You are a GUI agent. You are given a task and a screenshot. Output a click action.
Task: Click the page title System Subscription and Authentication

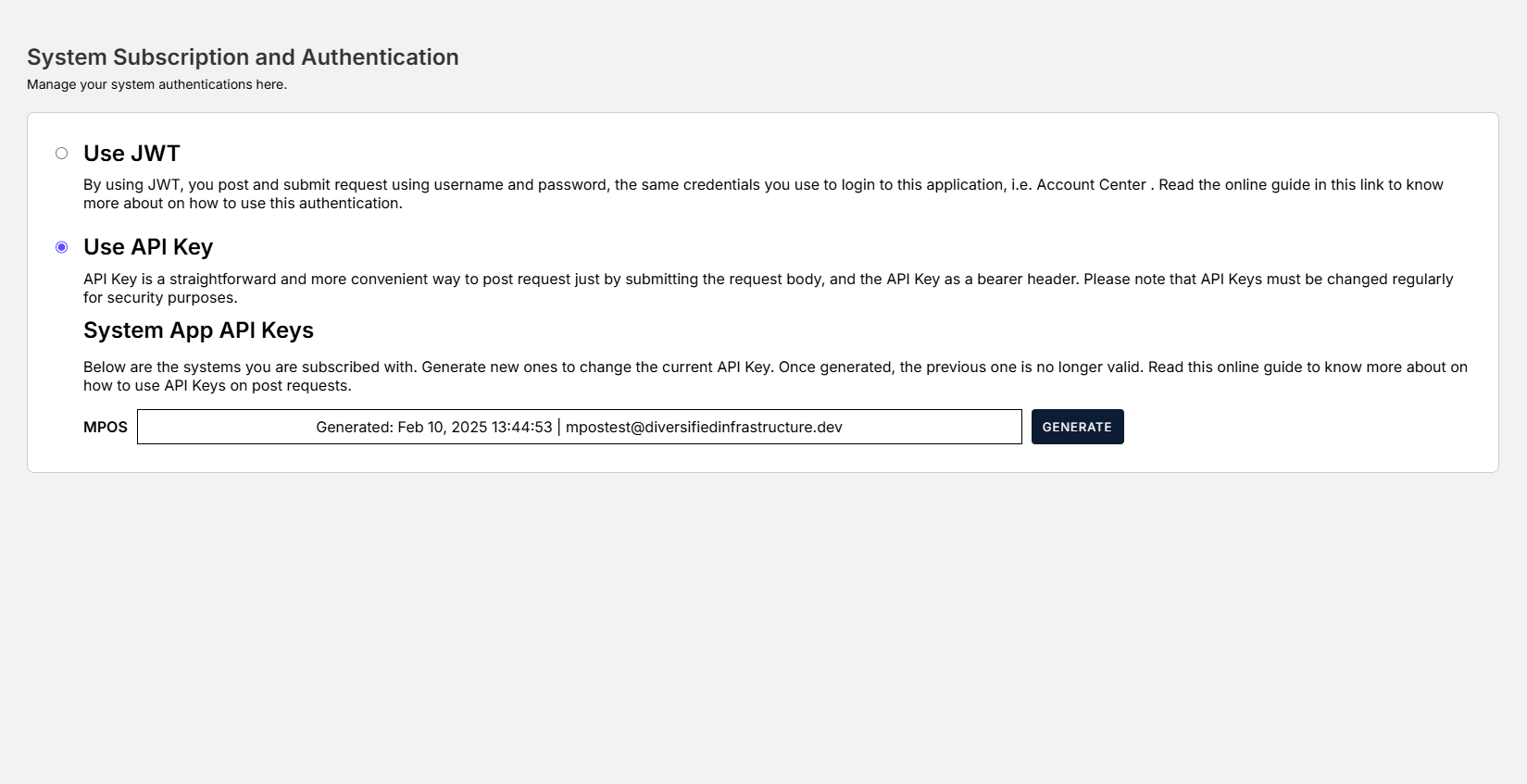coord(243,57)
